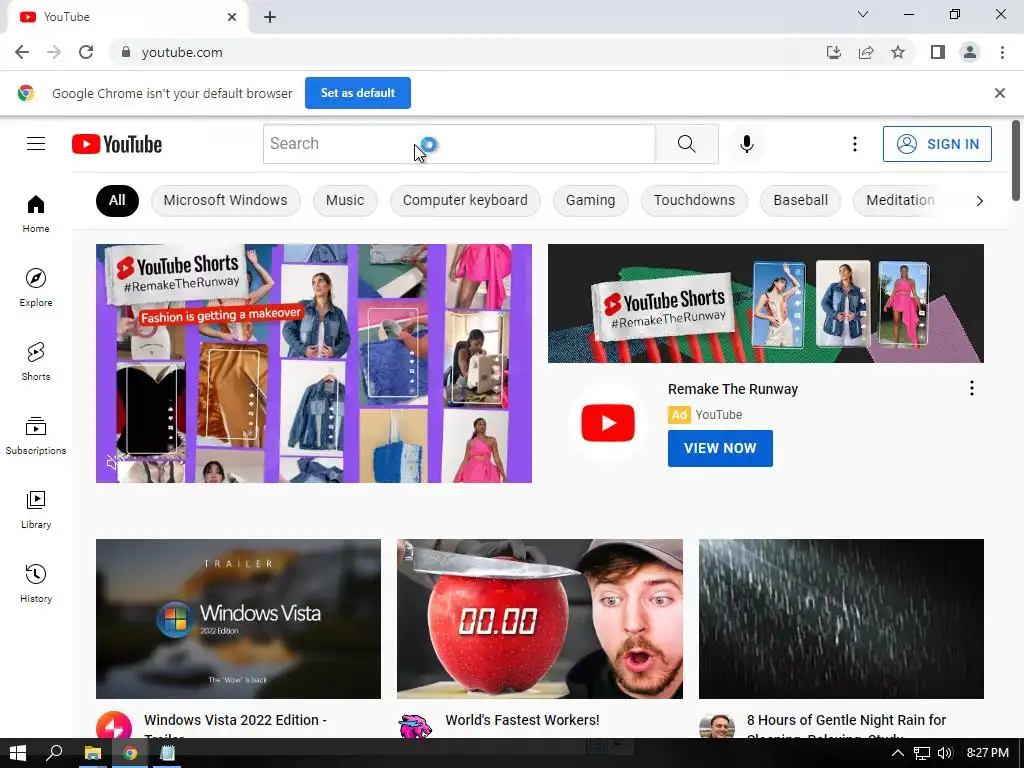The width and height of the screenshot is (1024, 768).
Task: Open History in sidebar
Action: click(36, 583)
